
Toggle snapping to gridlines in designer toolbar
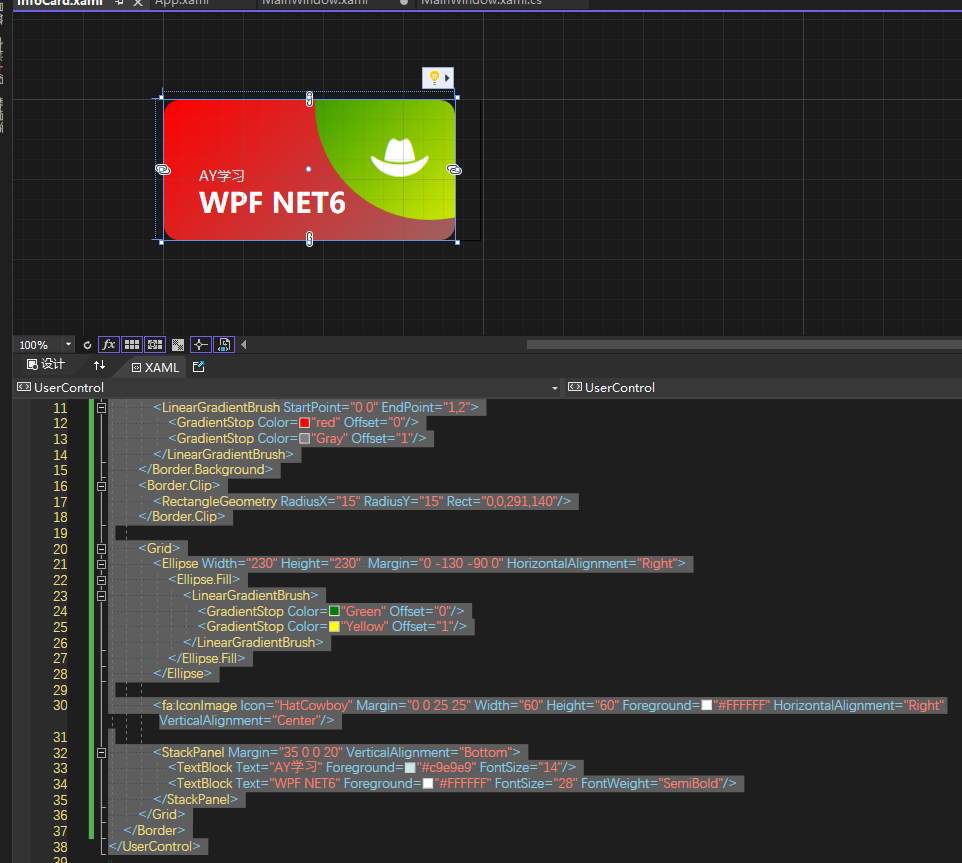[154, 344]
